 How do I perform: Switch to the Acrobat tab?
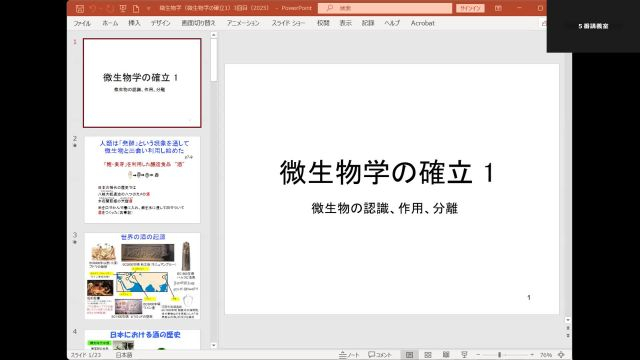click(x=422, y=23)
